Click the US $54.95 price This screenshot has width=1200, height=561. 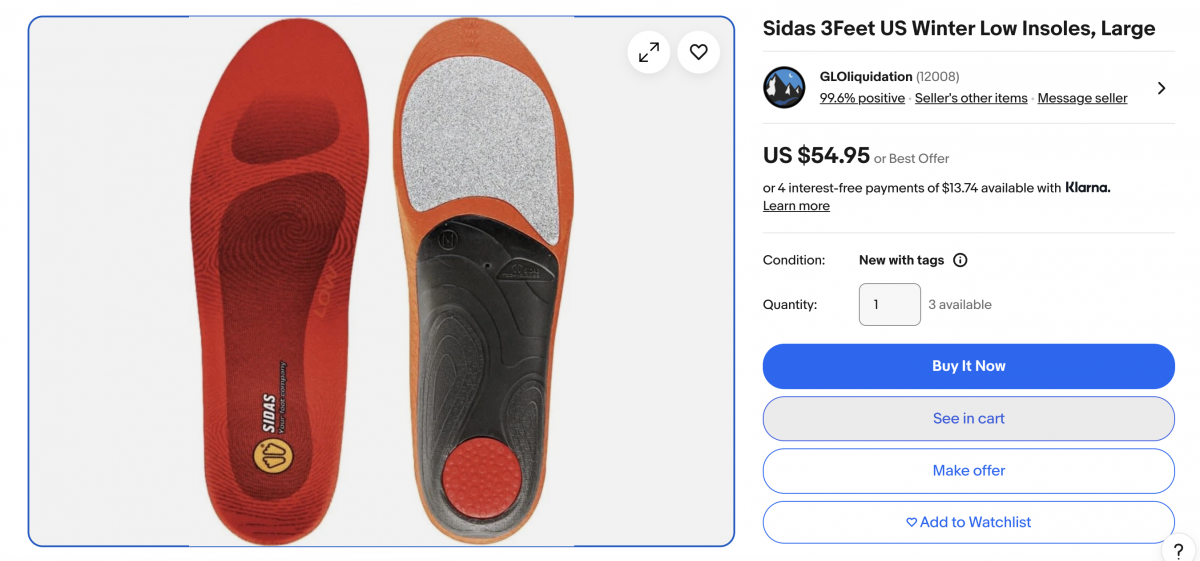coord(816,155)
